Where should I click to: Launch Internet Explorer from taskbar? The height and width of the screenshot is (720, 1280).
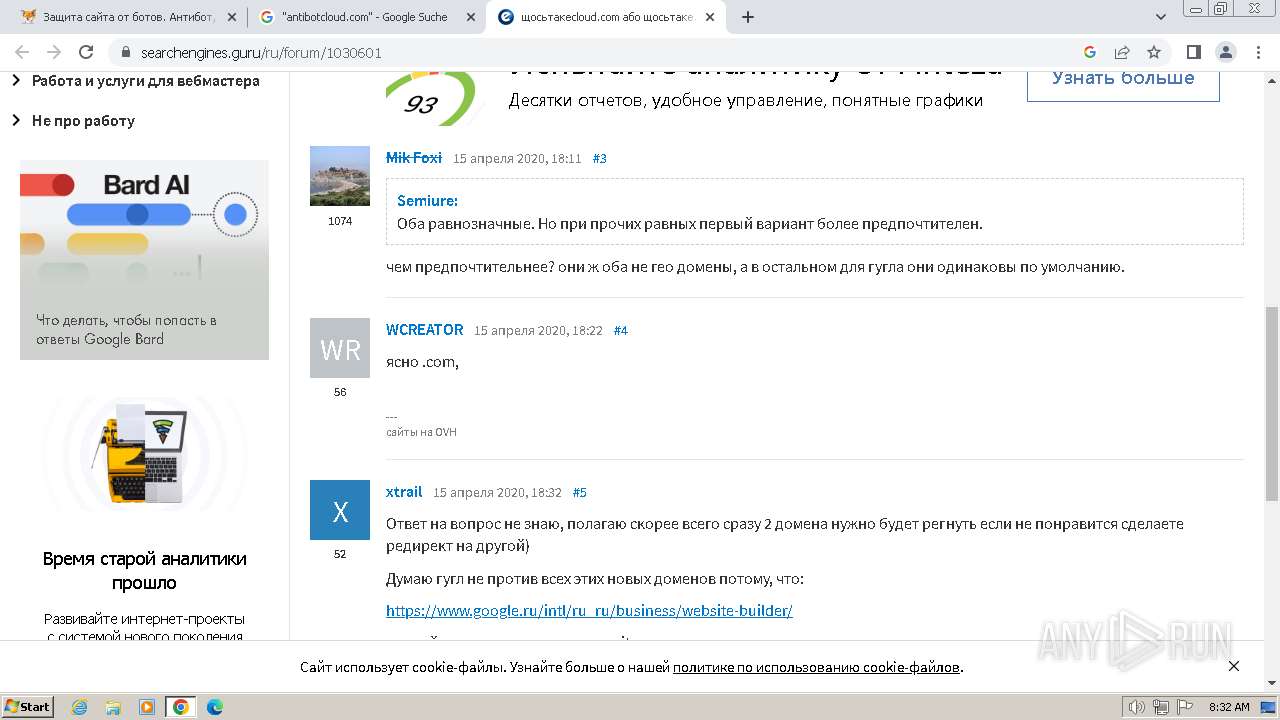point(79,707)
